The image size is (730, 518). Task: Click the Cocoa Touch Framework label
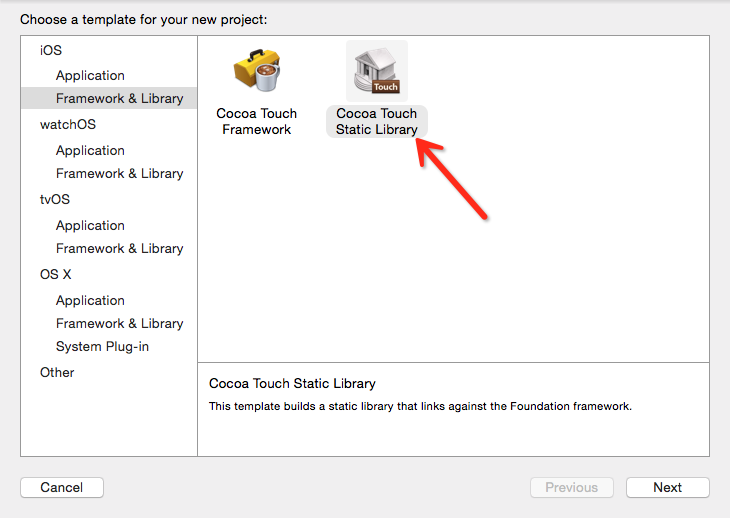pyautogui.click(x=257, y=121)
